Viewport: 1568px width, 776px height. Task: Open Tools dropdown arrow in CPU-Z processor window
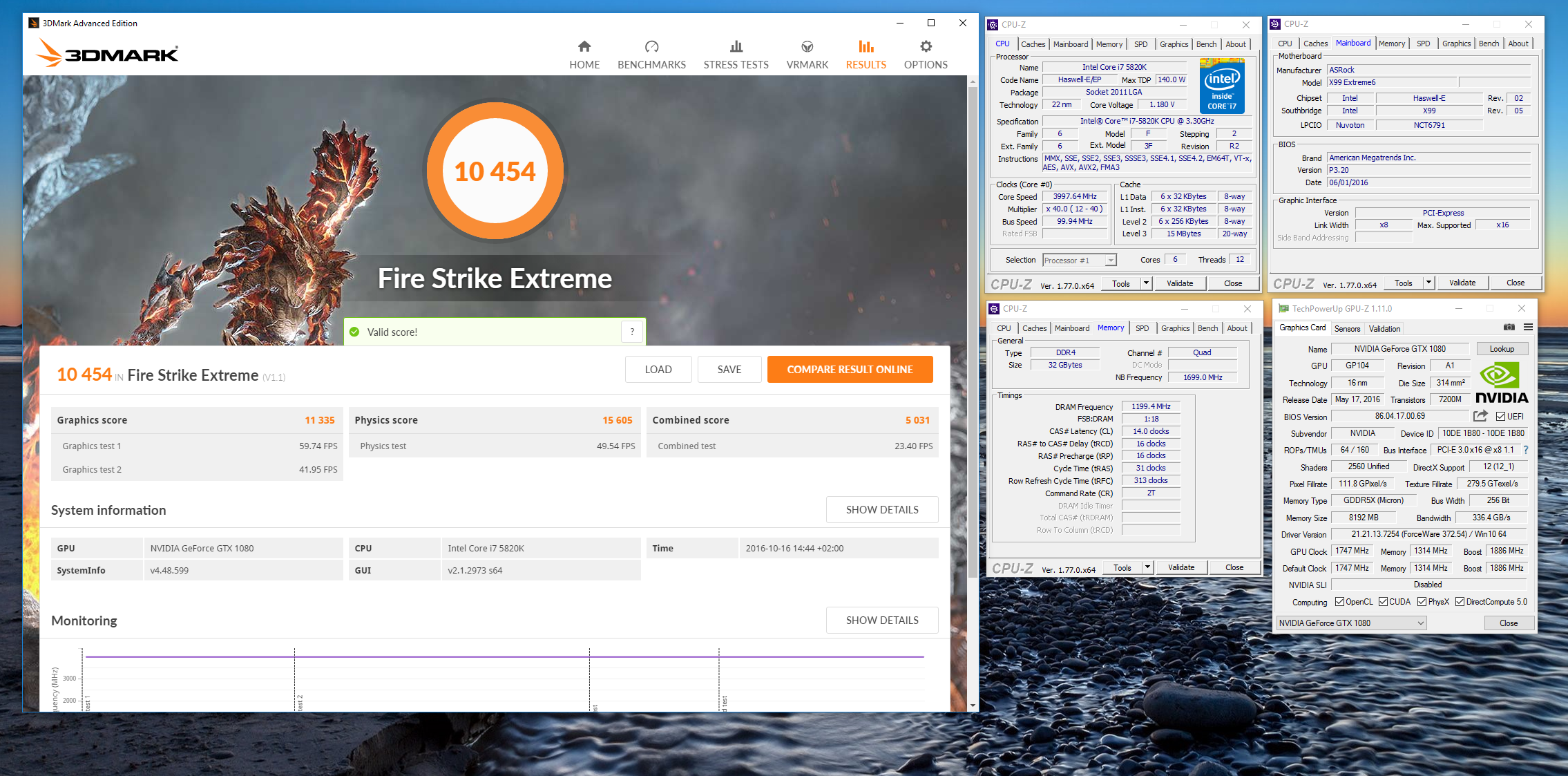[1146, 283]
